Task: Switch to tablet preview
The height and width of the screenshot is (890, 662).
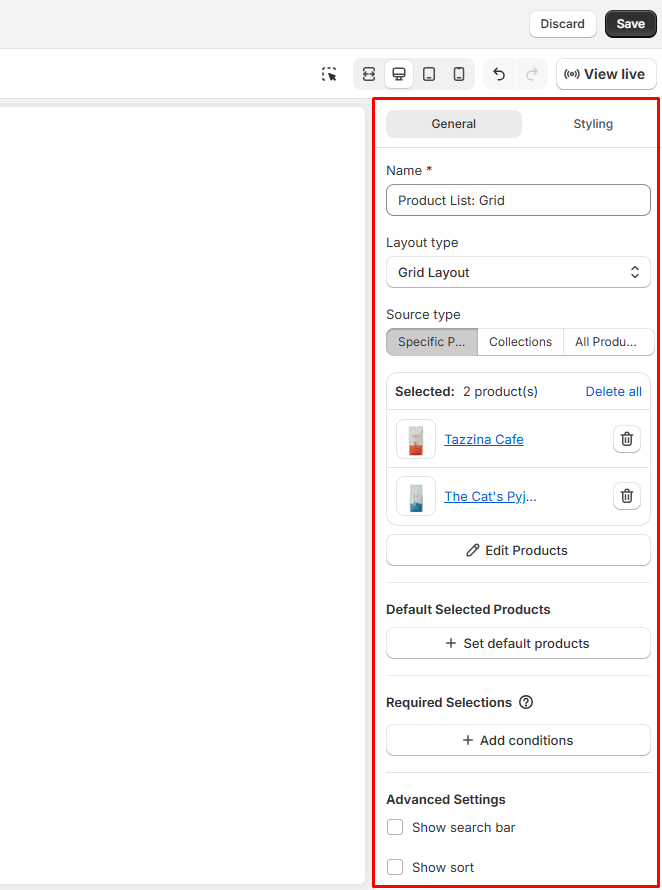Action: click(429, 74)
